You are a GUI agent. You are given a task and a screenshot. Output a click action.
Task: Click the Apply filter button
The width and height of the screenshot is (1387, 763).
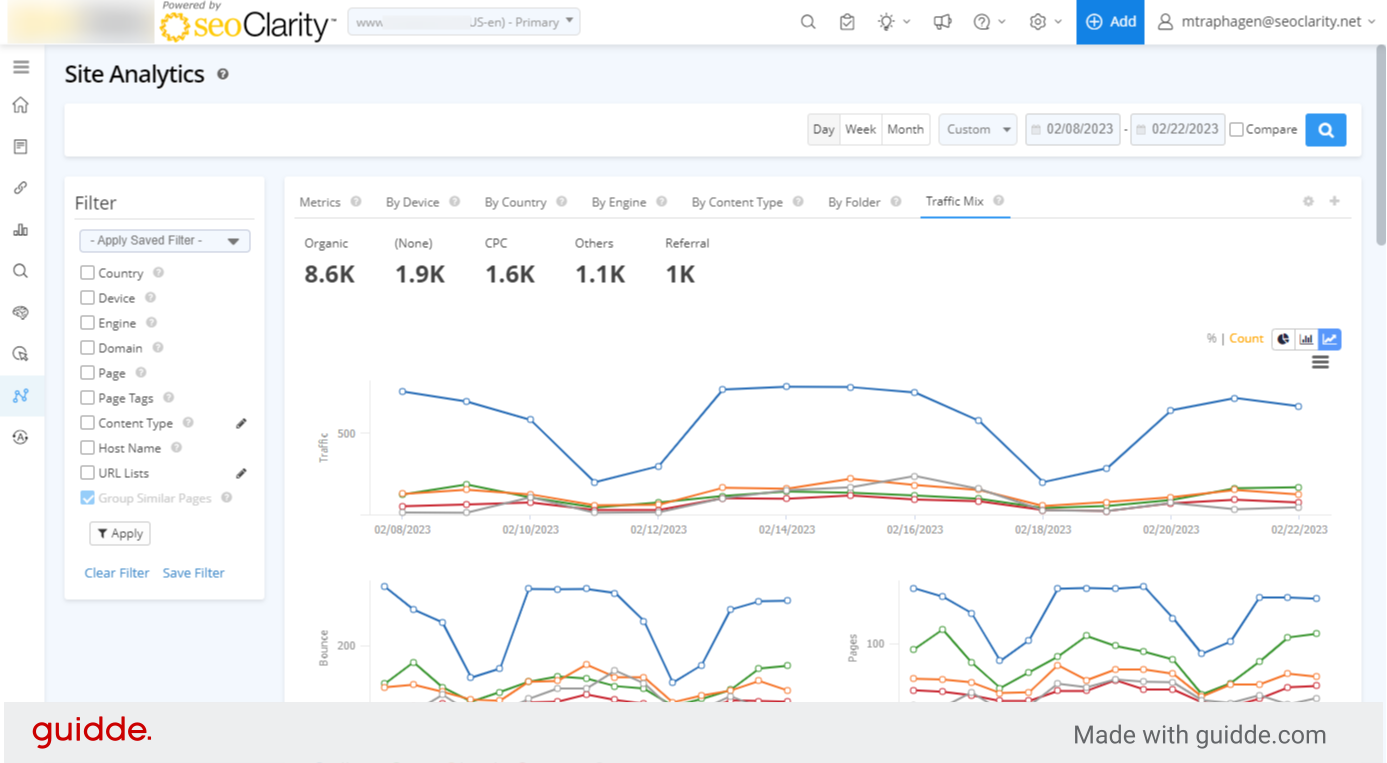120,534
